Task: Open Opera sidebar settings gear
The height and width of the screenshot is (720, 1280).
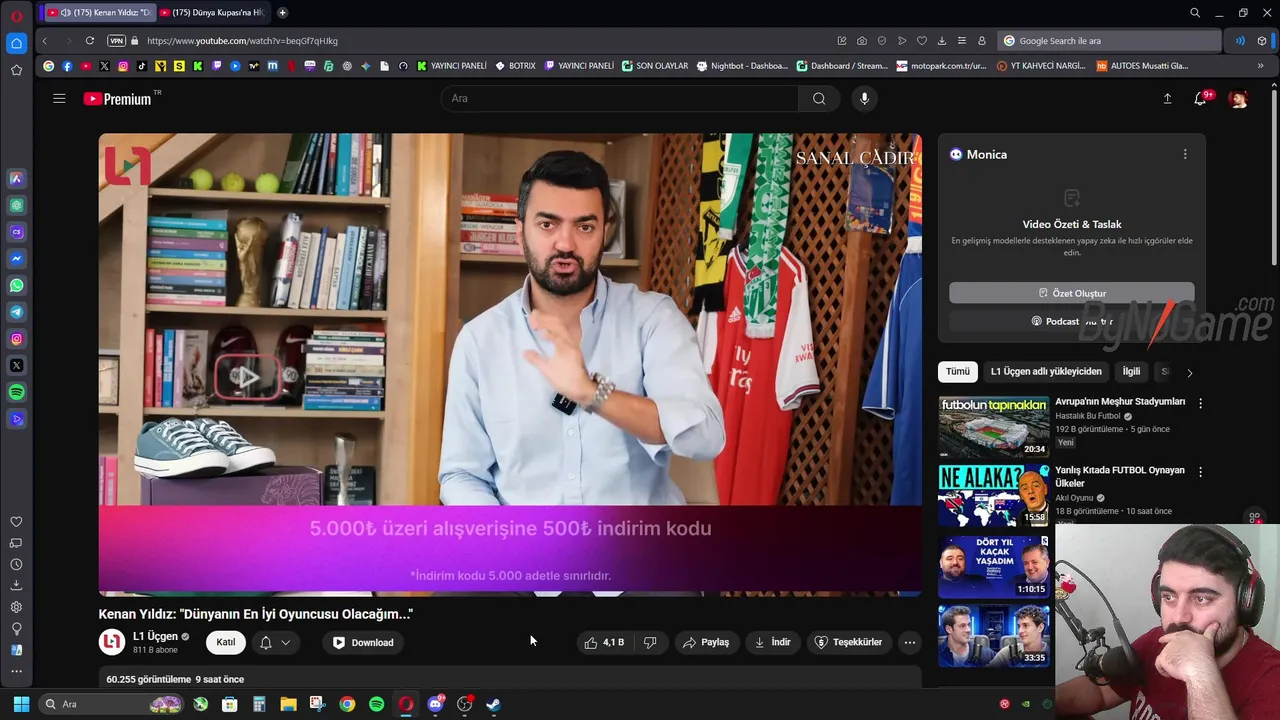Action: pos(16,607)
